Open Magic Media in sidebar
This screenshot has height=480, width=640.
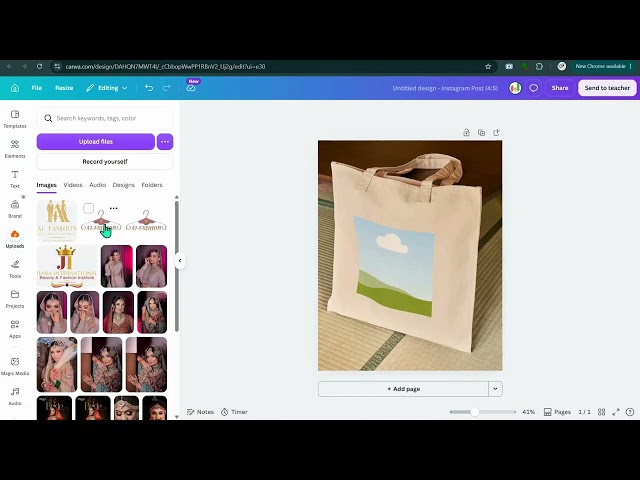coord(15,366)
